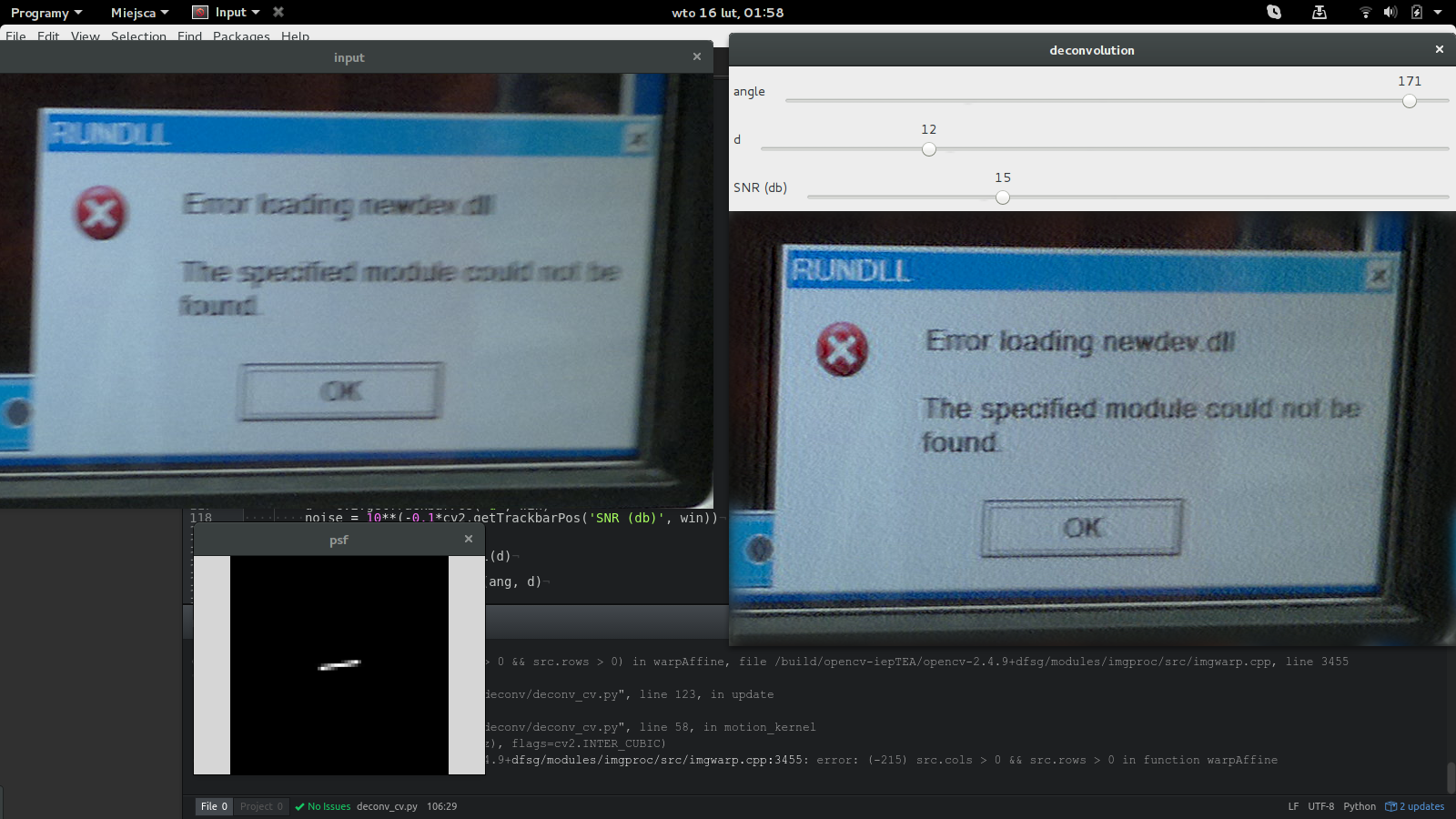The image size is (1456, 819).
Task: Click the deblurred image in the deconvolution window
Action: tap(1092, 428)
